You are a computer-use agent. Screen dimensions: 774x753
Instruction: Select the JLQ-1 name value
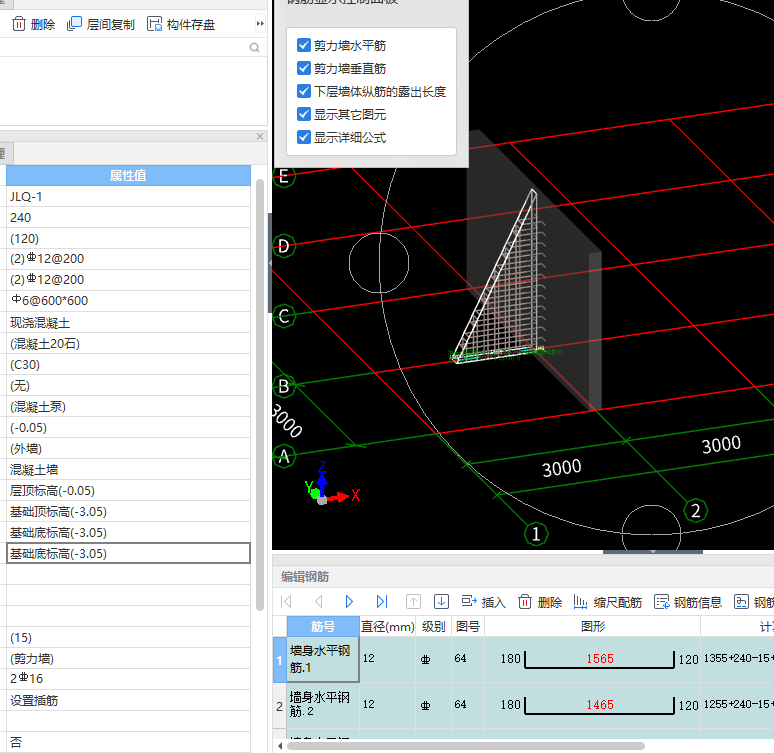point(128,197)
